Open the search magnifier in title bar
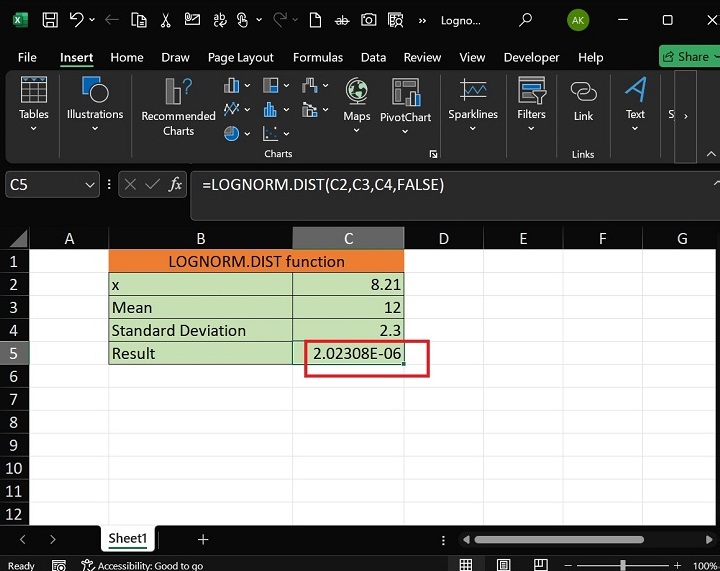The width and height of the screenshot is (720, 571). (526, 19)
